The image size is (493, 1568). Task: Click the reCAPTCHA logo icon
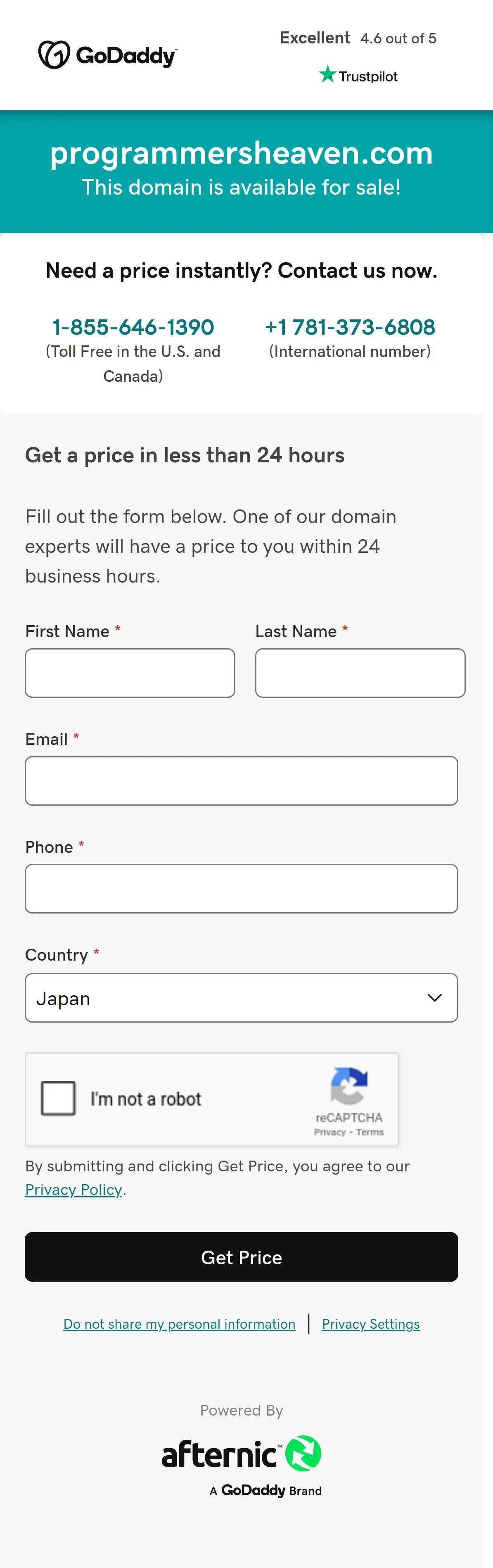(x=349, y=1085)
